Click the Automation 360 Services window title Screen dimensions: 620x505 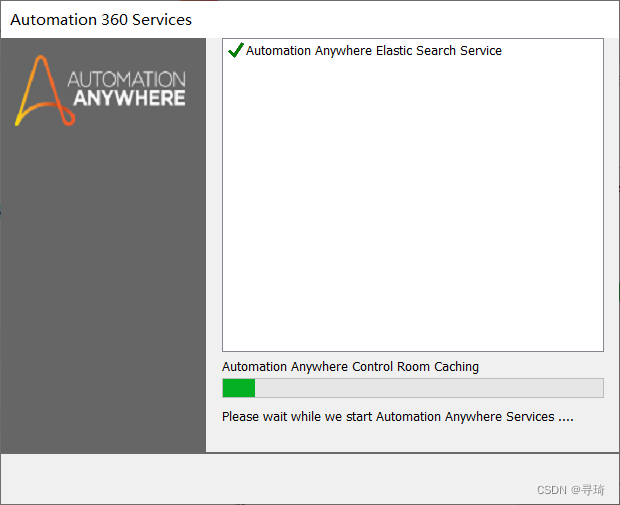point(101,20)
